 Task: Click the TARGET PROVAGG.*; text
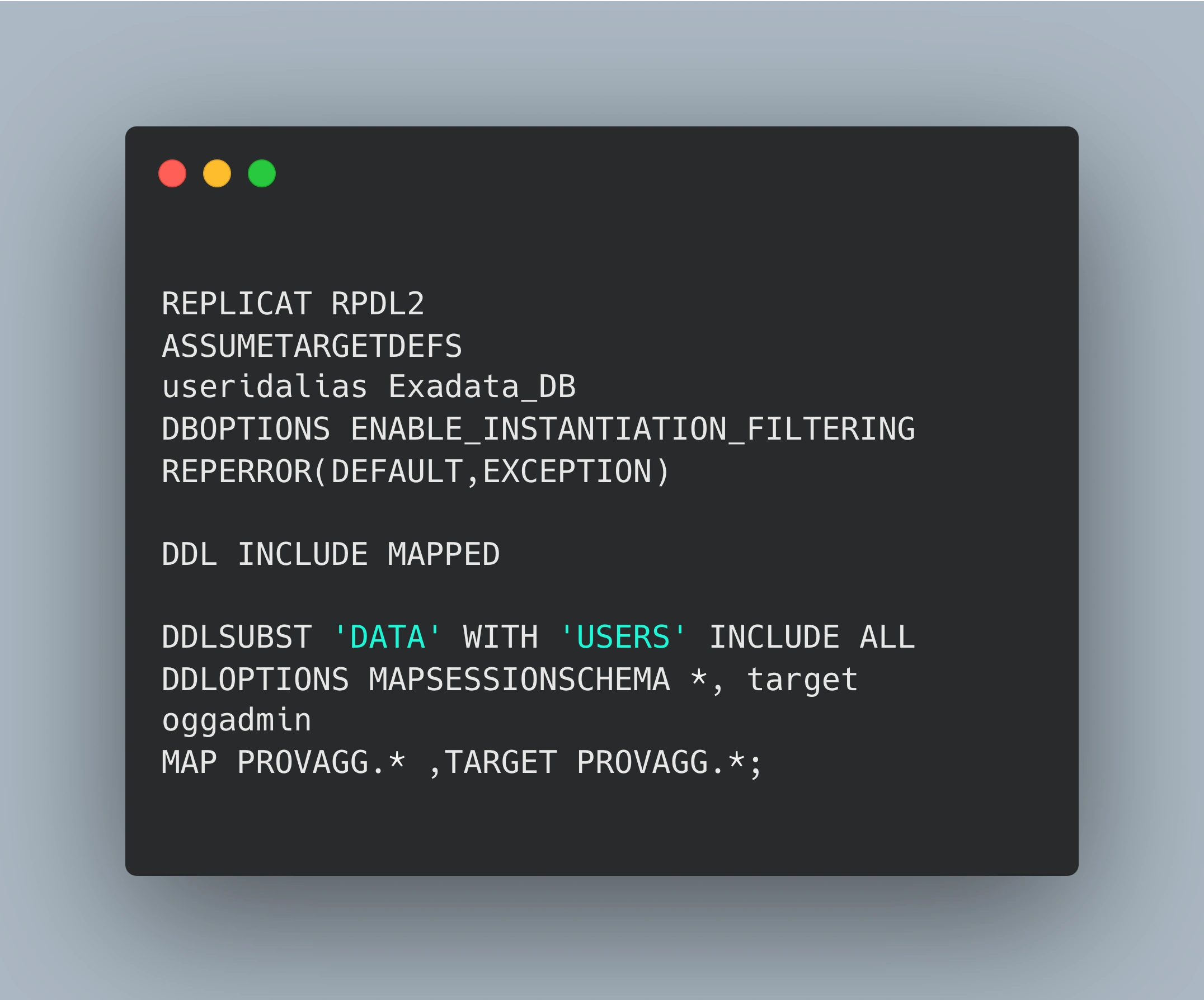(602, 762)
